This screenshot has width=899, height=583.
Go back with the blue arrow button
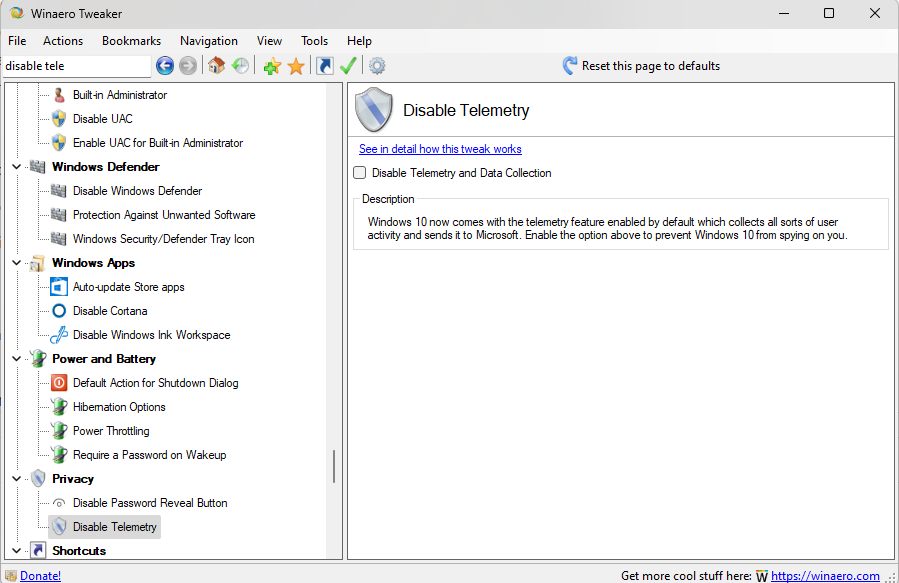pos(165,66)
